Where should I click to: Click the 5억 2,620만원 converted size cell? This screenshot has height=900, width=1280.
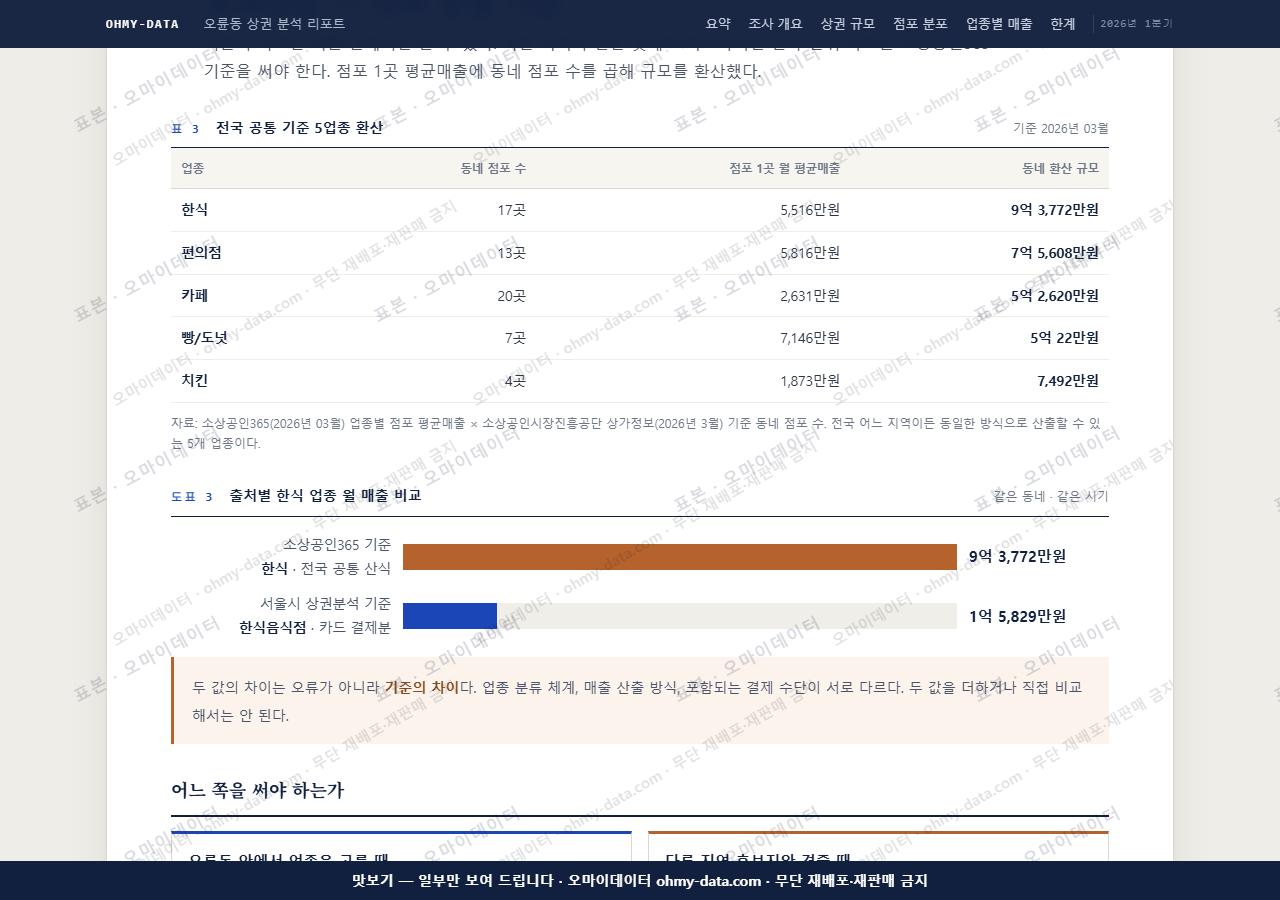click(x=1055, y=296)
